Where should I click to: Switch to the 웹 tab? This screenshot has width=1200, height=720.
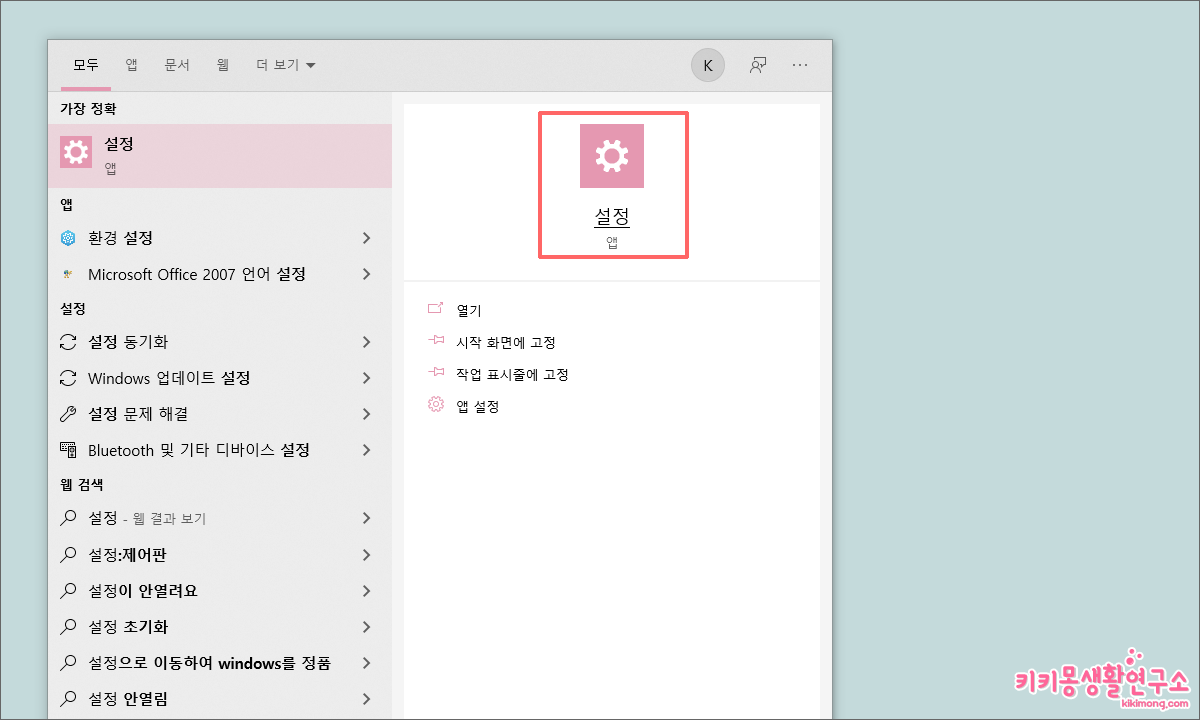point(222,64)
